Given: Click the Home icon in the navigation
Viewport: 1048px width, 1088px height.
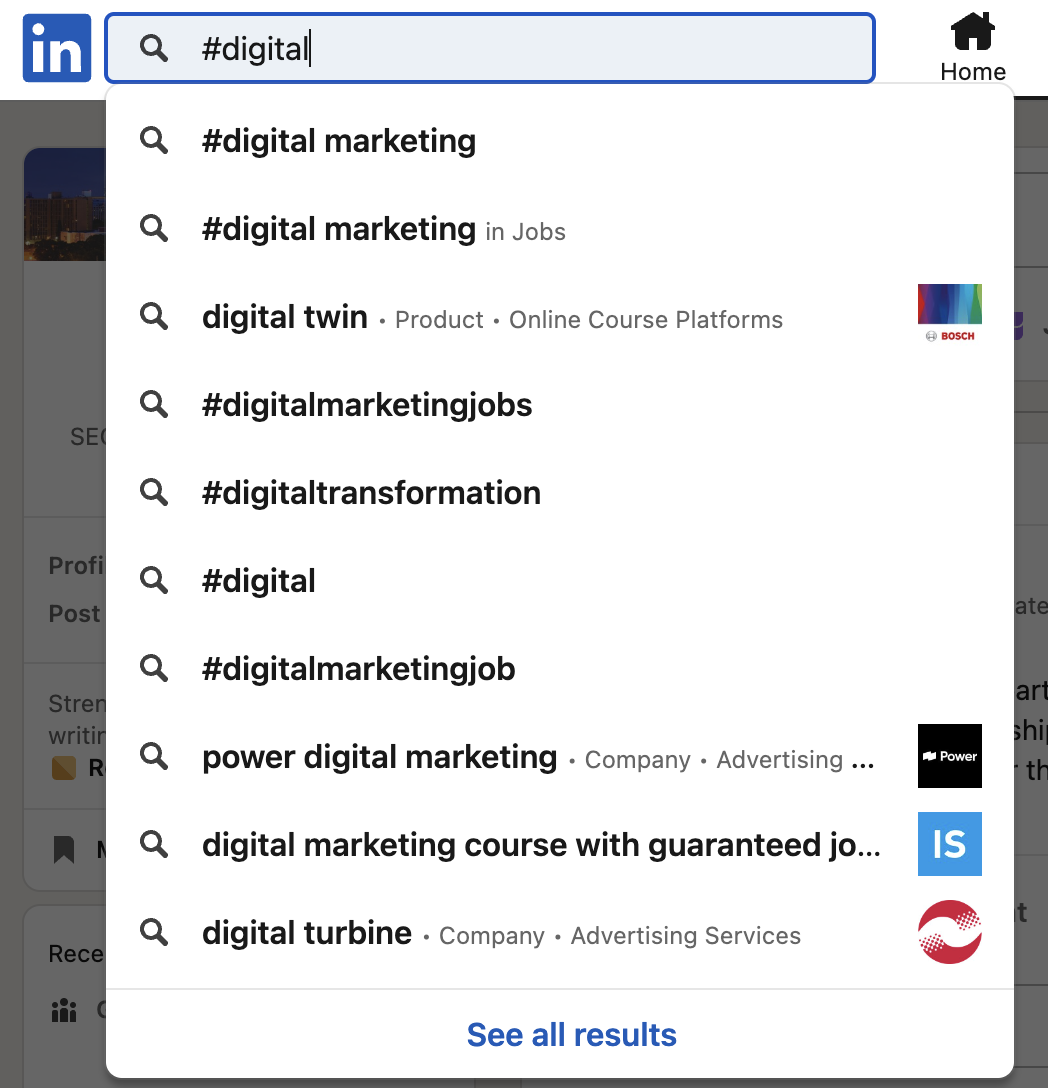Looking at the screenshot, I should pos(971,31).
